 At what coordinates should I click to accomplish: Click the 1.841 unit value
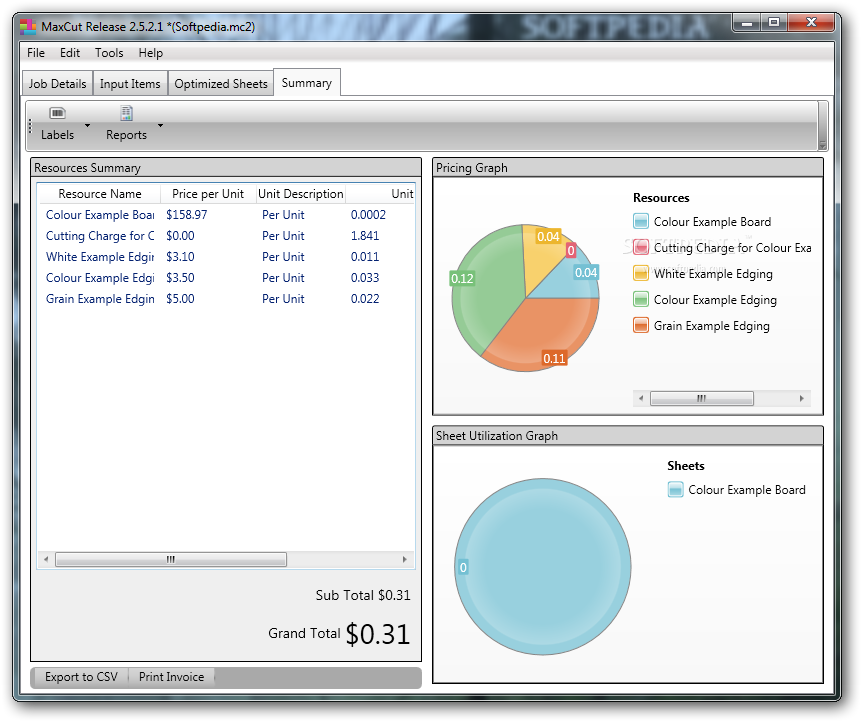(365, 235)
